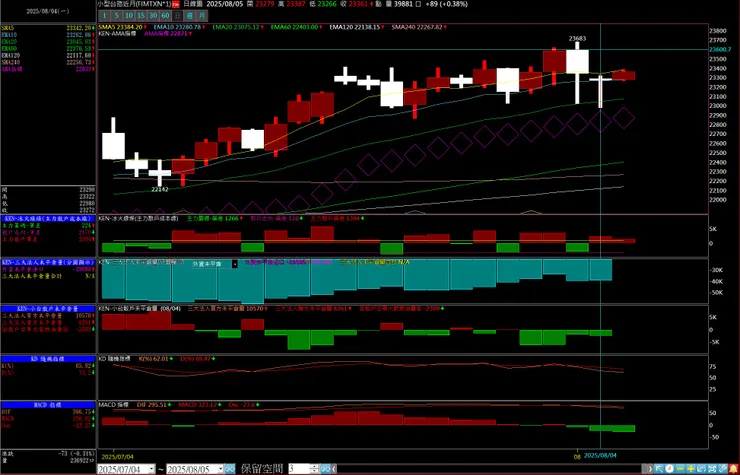
Task: Switch to the 5-minute timeframe
Action: click(116, 16)
